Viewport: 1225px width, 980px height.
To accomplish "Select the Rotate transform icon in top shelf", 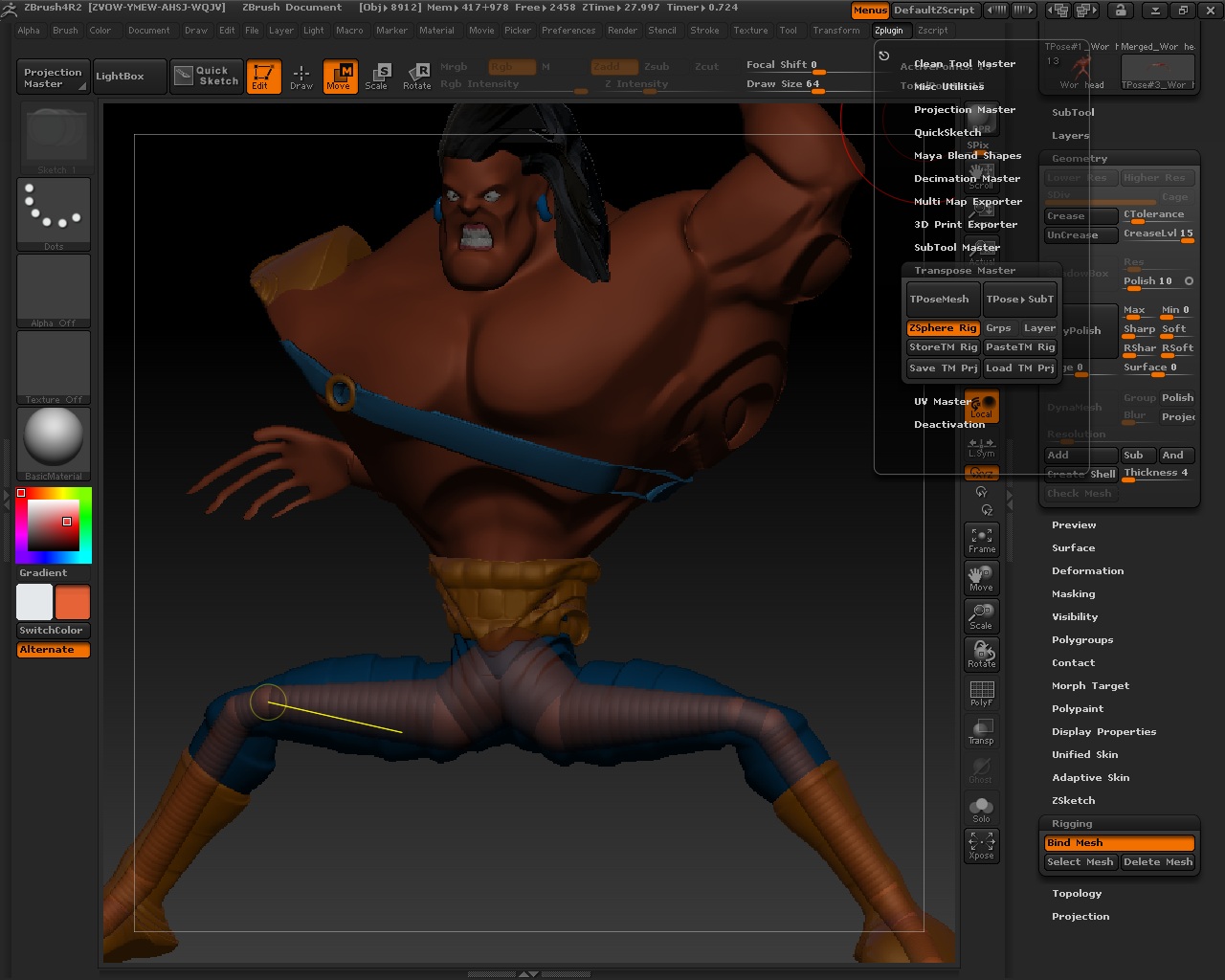I will pyautogui.click(x=416, y=76).
